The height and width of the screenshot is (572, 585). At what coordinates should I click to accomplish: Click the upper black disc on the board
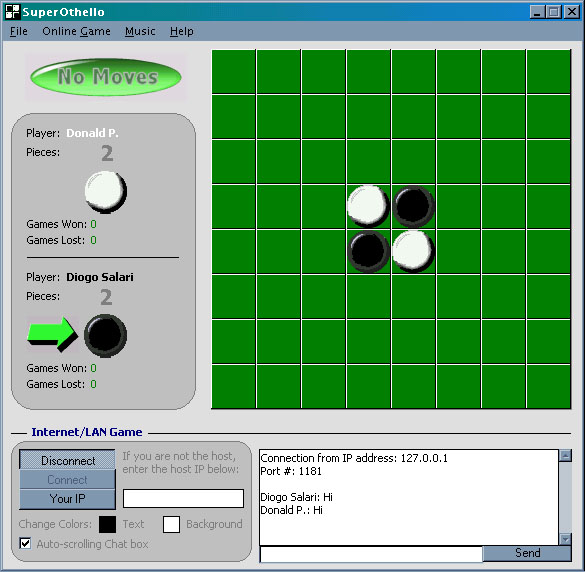413,206
